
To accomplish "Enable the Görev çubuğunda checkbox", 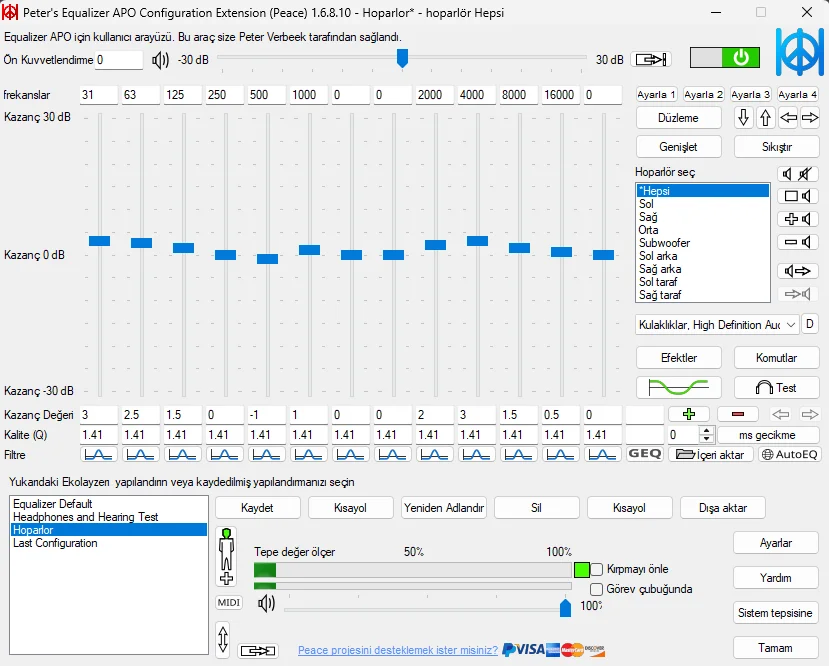I will tap(596, 589).
